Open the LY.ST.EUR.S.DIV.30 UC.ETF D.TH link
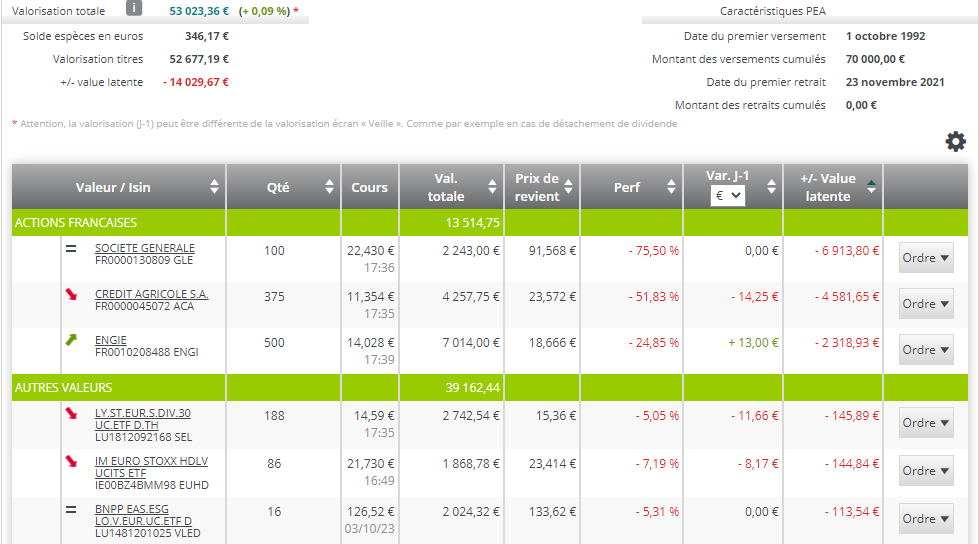The height and width of the screenshot is (544, 979). [x=143, y=419]
